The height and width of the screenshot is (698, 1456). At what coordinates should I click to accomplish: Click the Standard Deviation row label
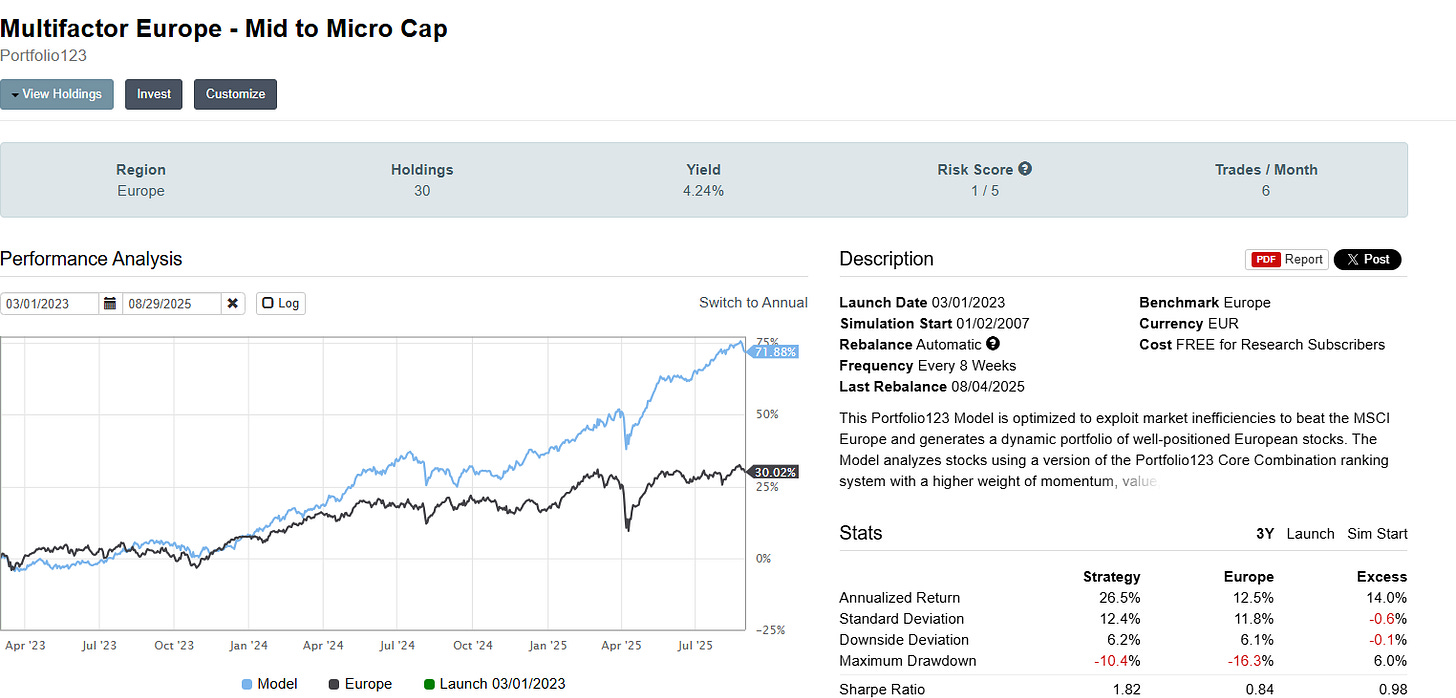tap(902, 619)
